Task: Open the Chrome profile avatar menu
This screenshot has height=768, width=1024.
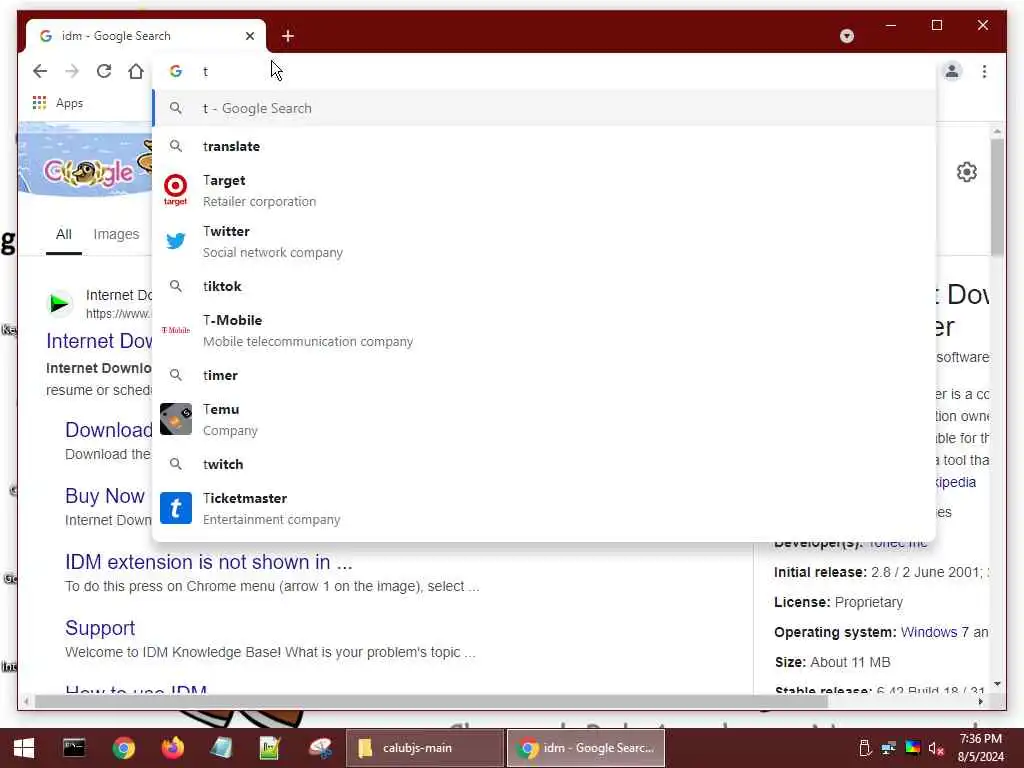Action: pos(952,71)
